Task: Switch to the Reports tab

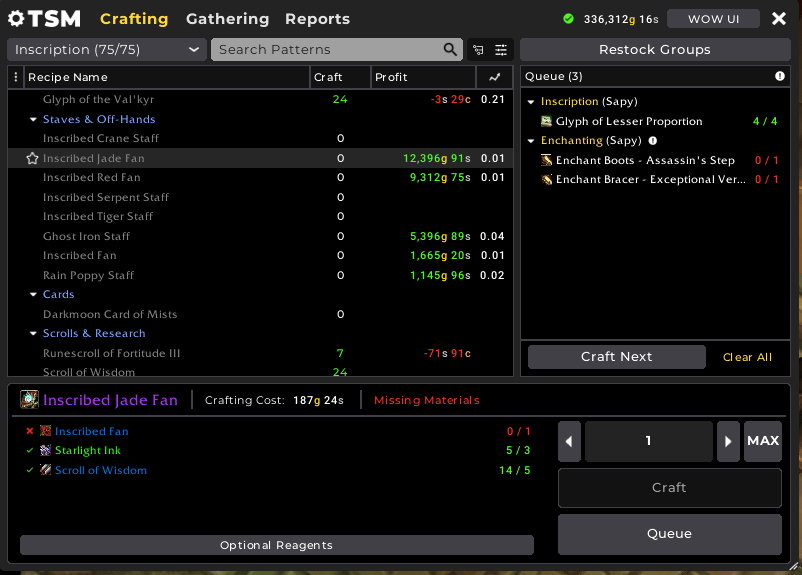Action: [x=317, y=19]
